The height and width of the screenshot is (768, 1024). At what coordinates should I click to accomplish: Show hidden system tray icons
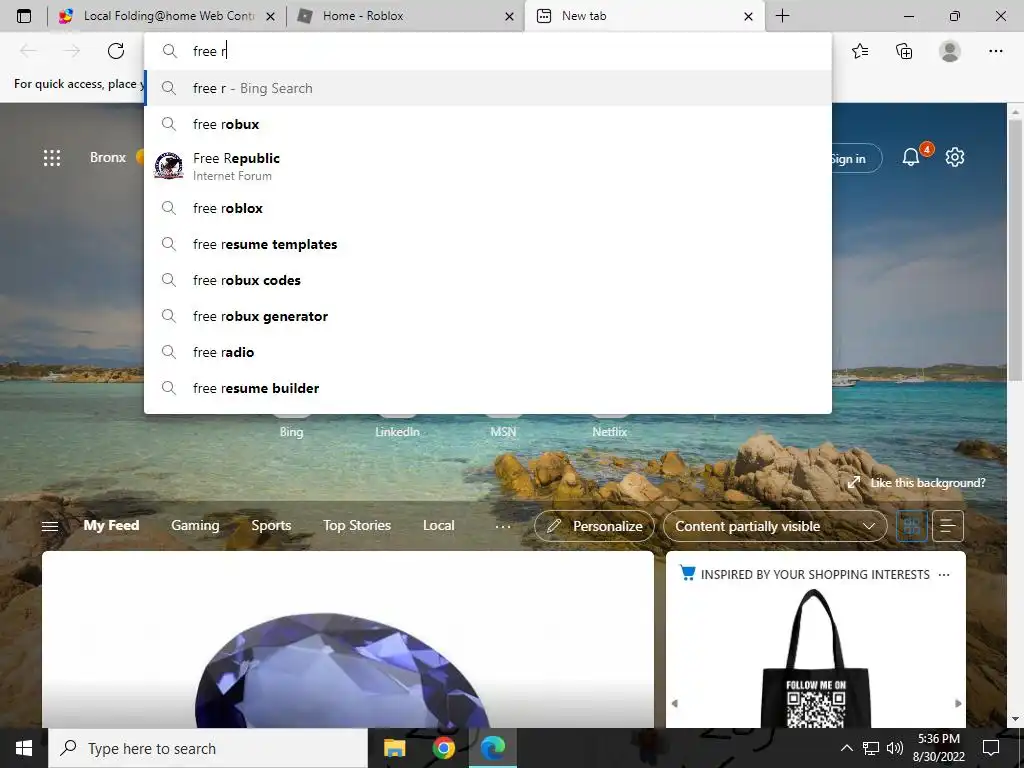846,748
